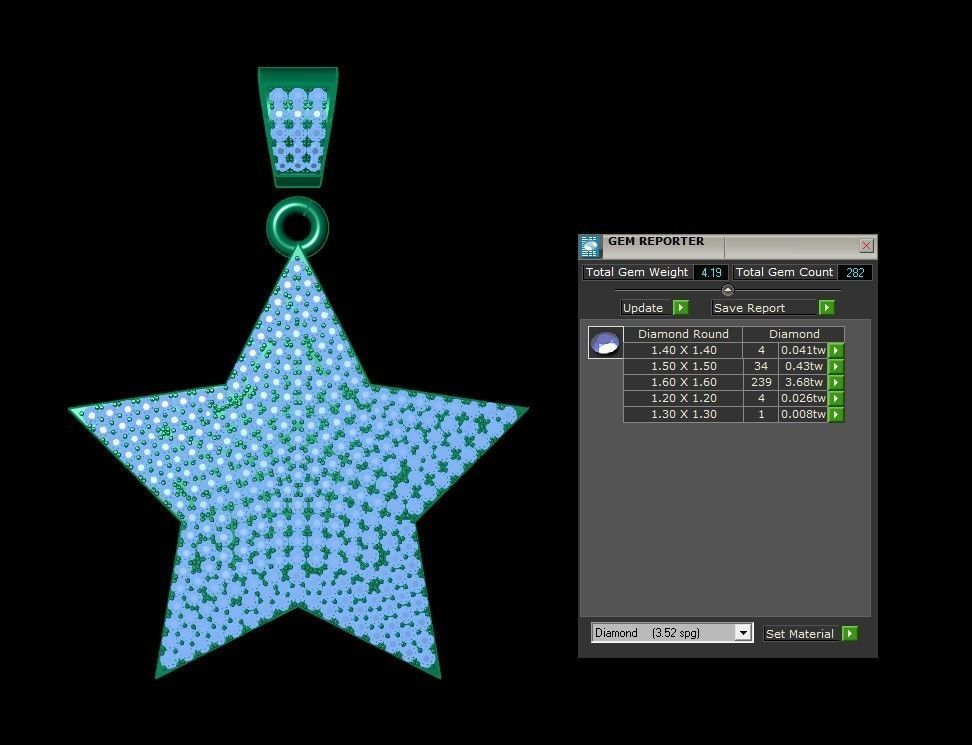Click the Diamond Round column header
The width and height of the screenshot is (972, 745).
point(683,334)
